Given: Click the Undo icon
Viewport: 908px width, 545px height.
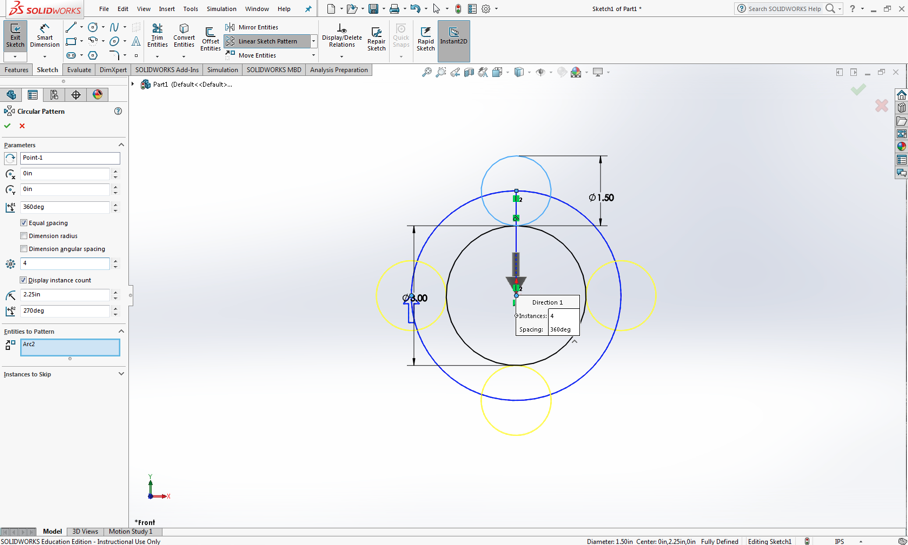Looking at the screenshot, I should (415, 9).
